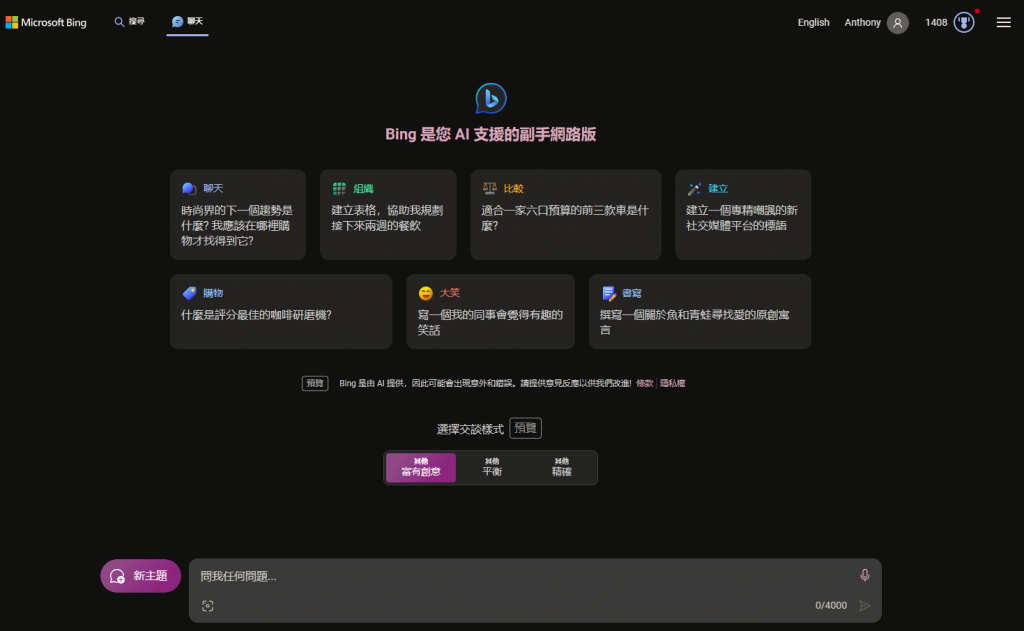Start a 新主題 new topic

pyautogui.click(x=140, y=575)
